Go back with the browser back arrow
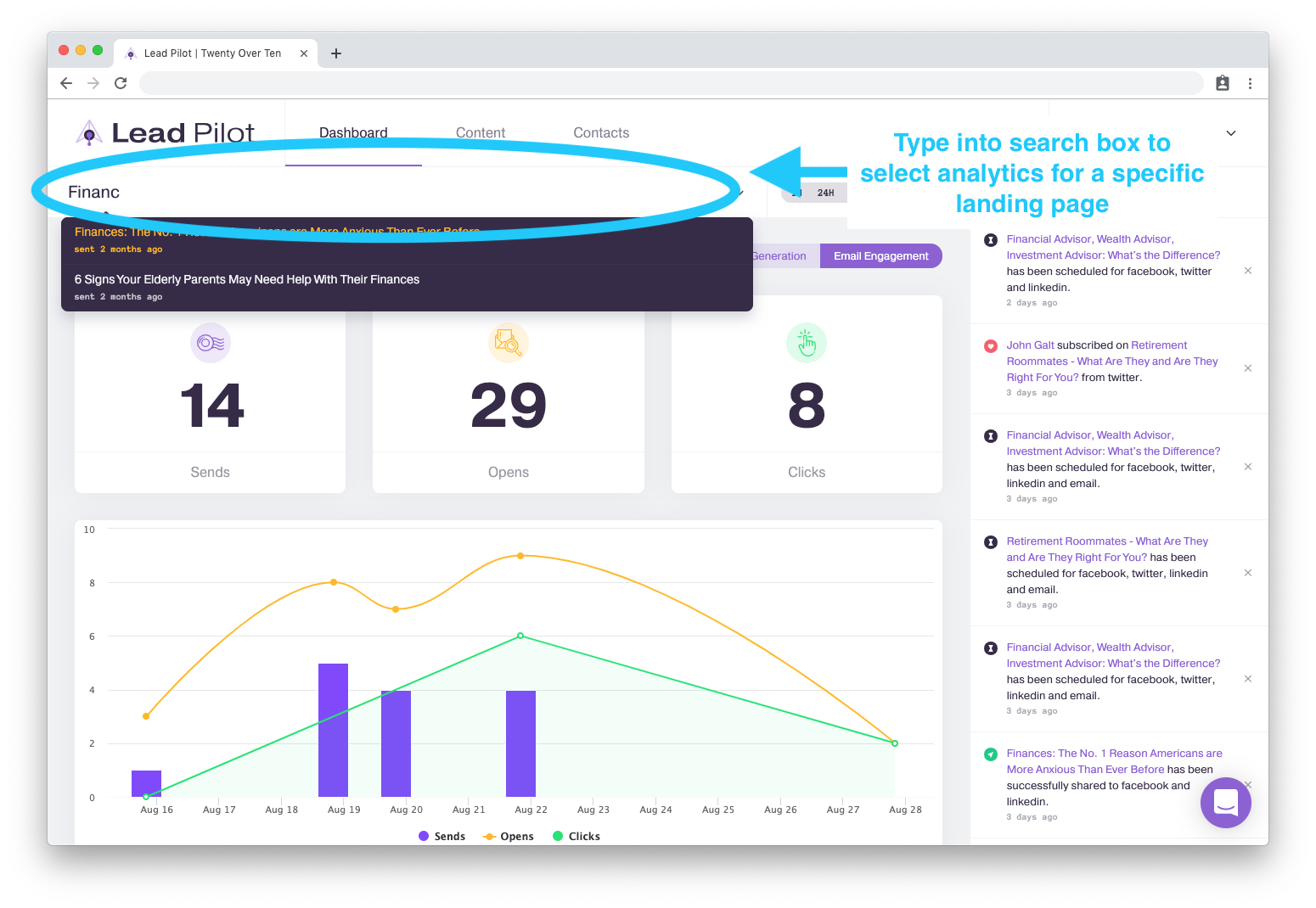 66,83
